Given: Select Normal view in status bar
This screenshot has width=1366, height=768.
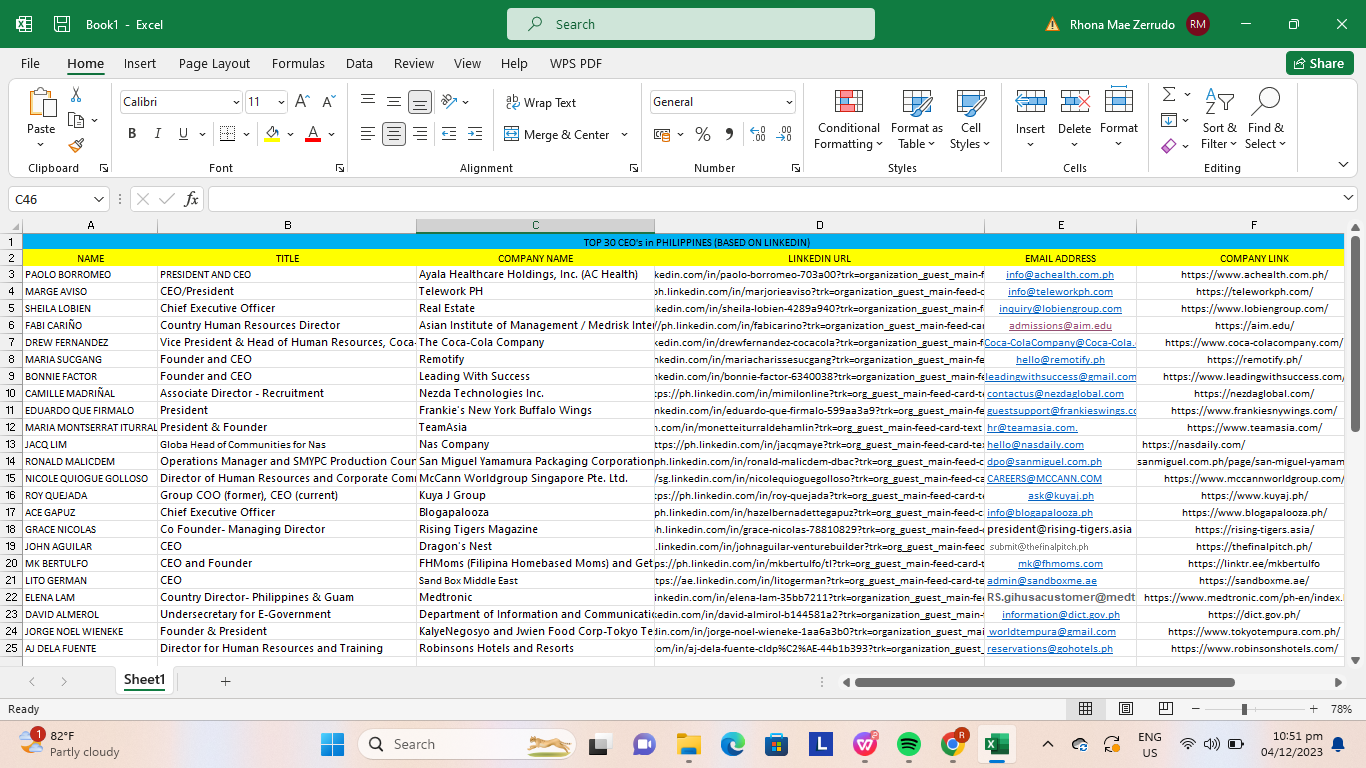Looking at the screenshot, I should click(1085, 709).
